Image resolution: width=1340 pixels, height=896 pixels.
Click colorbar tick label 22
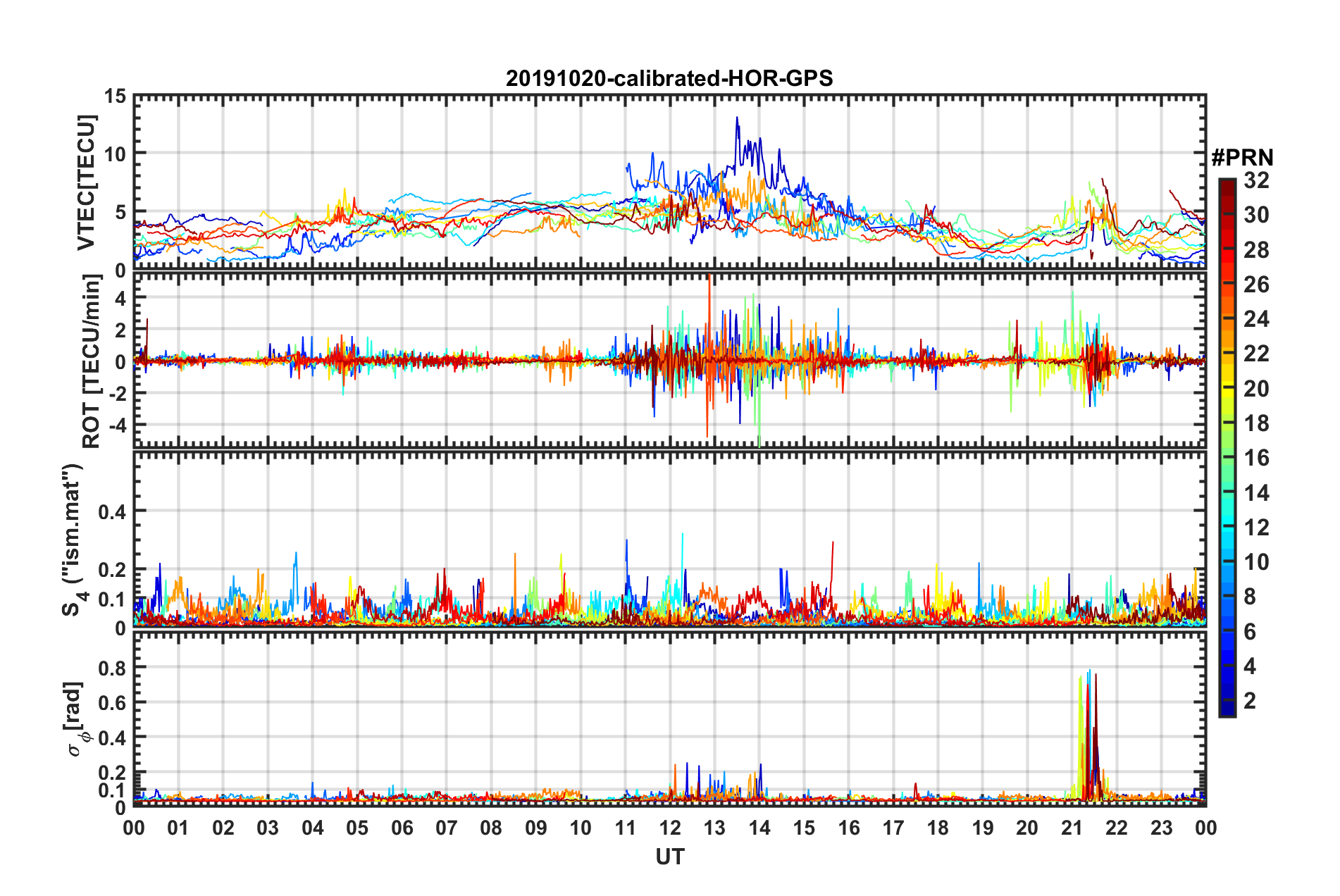coord(1256,354)
